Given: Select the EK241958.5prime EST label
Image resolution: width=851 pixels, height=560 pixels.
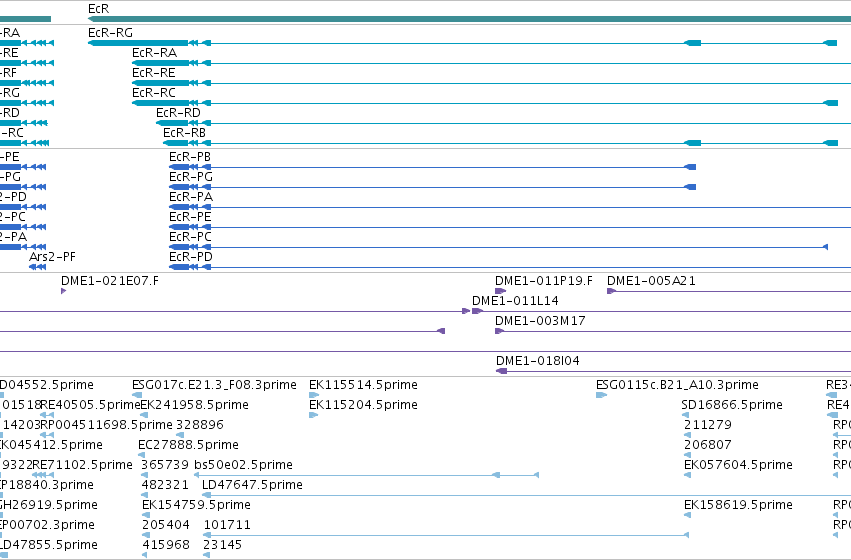Looking at the screenshot, I should (x=194, y=405).
